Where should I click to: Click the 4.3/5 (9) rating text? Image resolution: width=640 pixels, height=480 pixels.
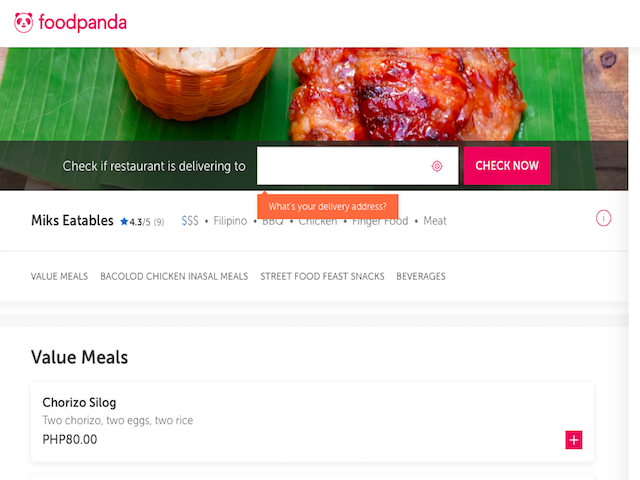point(147,222)
